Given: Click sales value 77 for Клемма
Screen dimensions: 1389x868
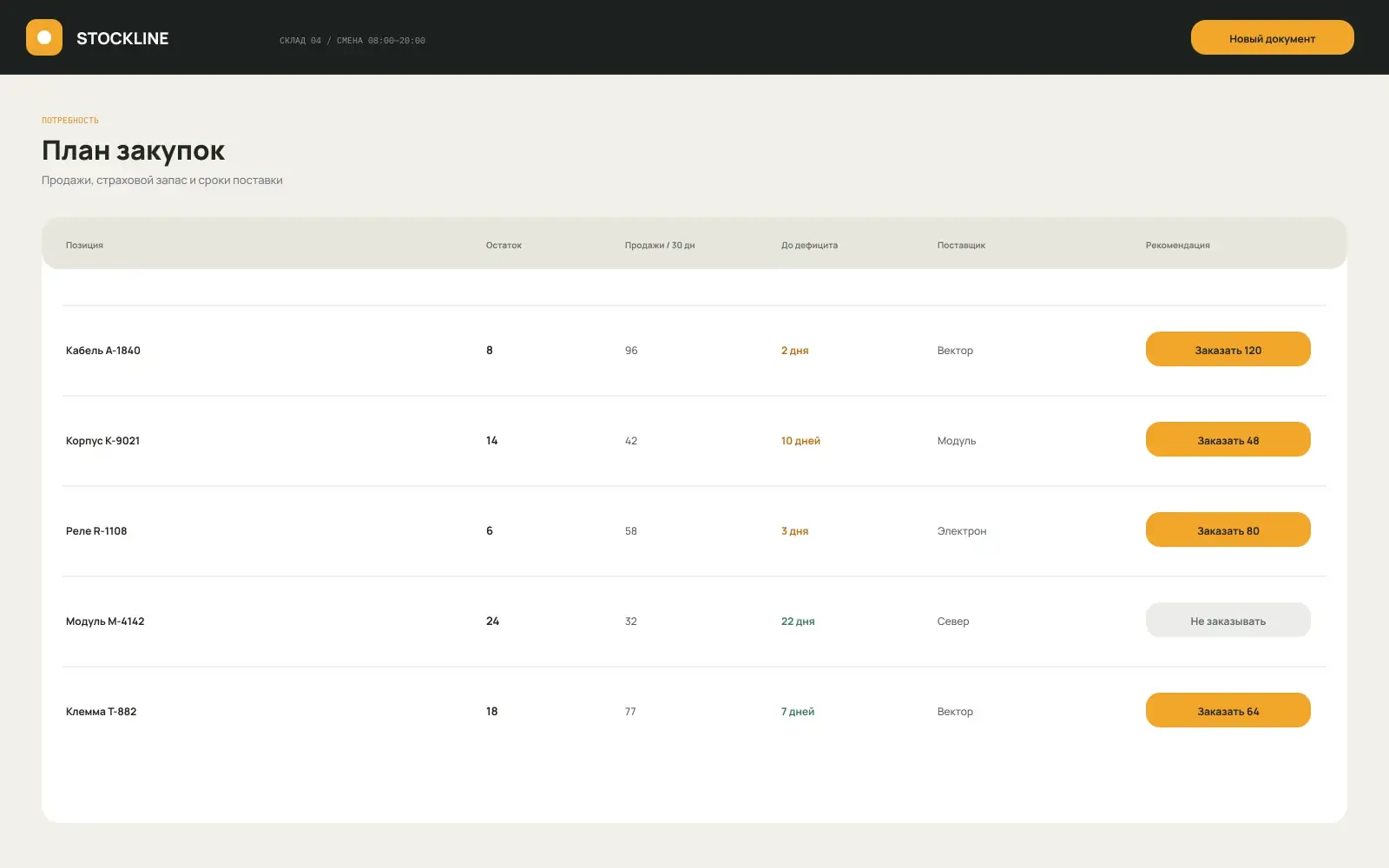Looking at the screenshot, I should [x=630, y=712].
